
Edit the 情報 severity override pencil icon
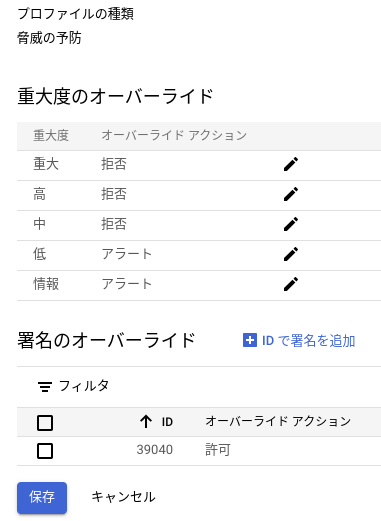[291, 284]
